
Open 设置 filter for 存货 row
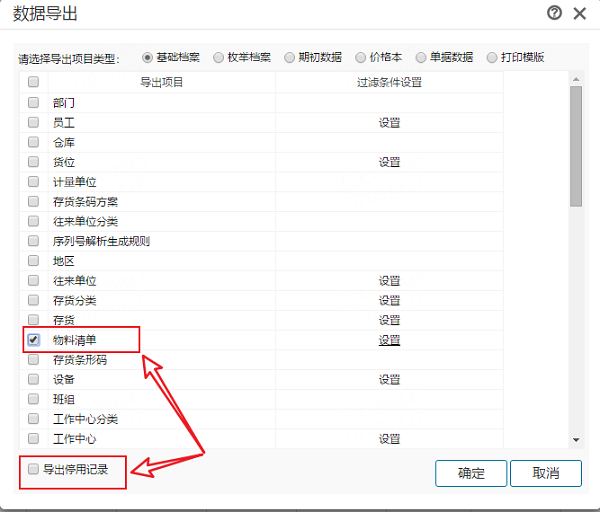(x=389, y=320)
